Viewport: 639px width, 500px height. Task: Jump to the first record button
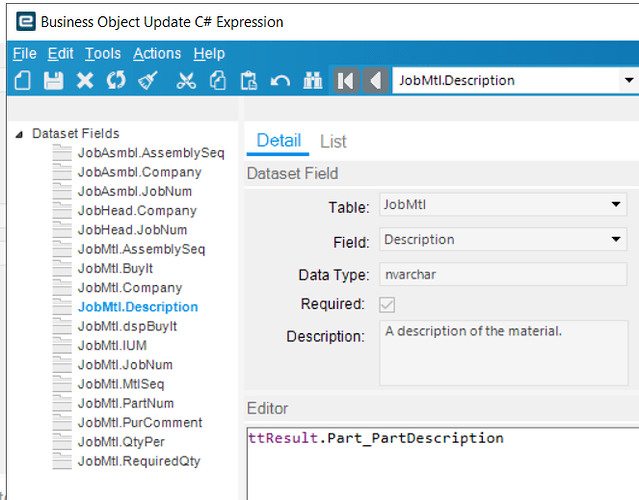345,81
